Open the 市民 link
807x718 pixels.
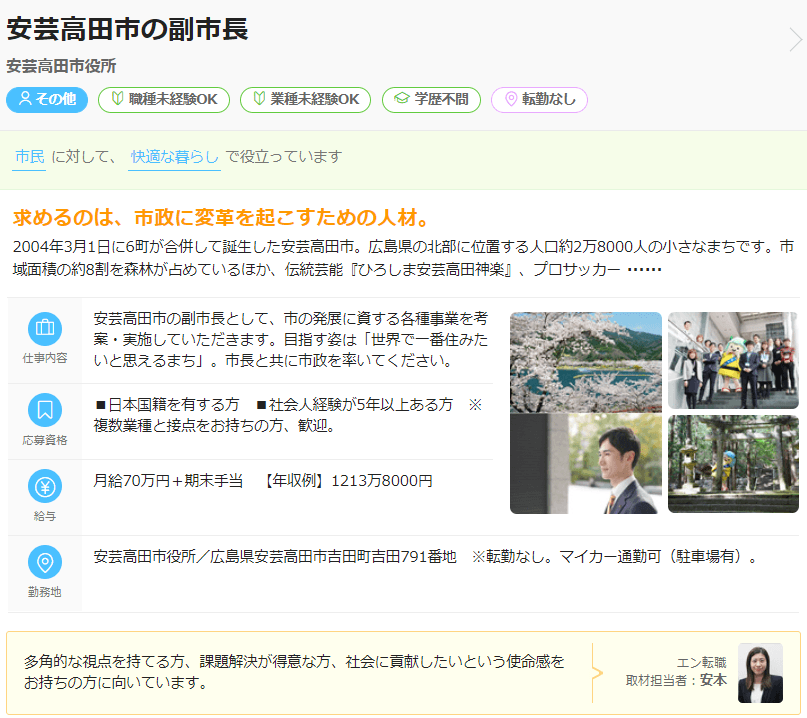(29, 157)
